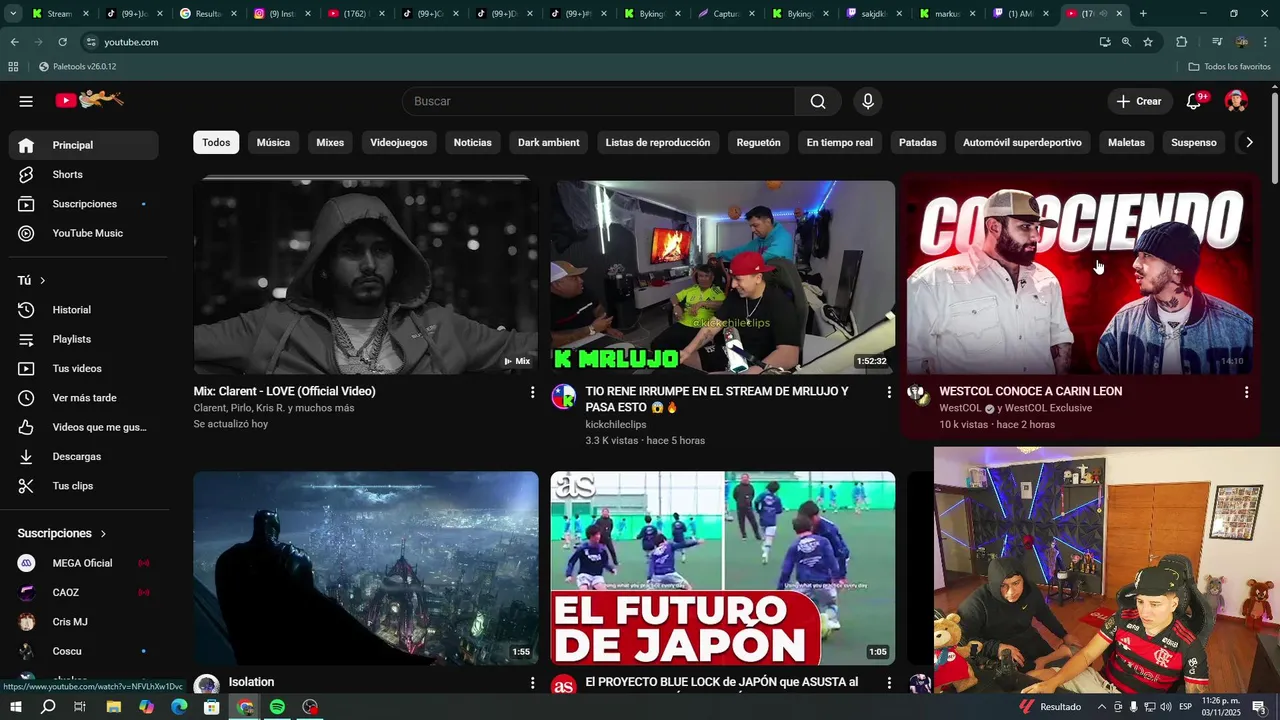
Task: Expand the Tú section
Action: (32, 281)
